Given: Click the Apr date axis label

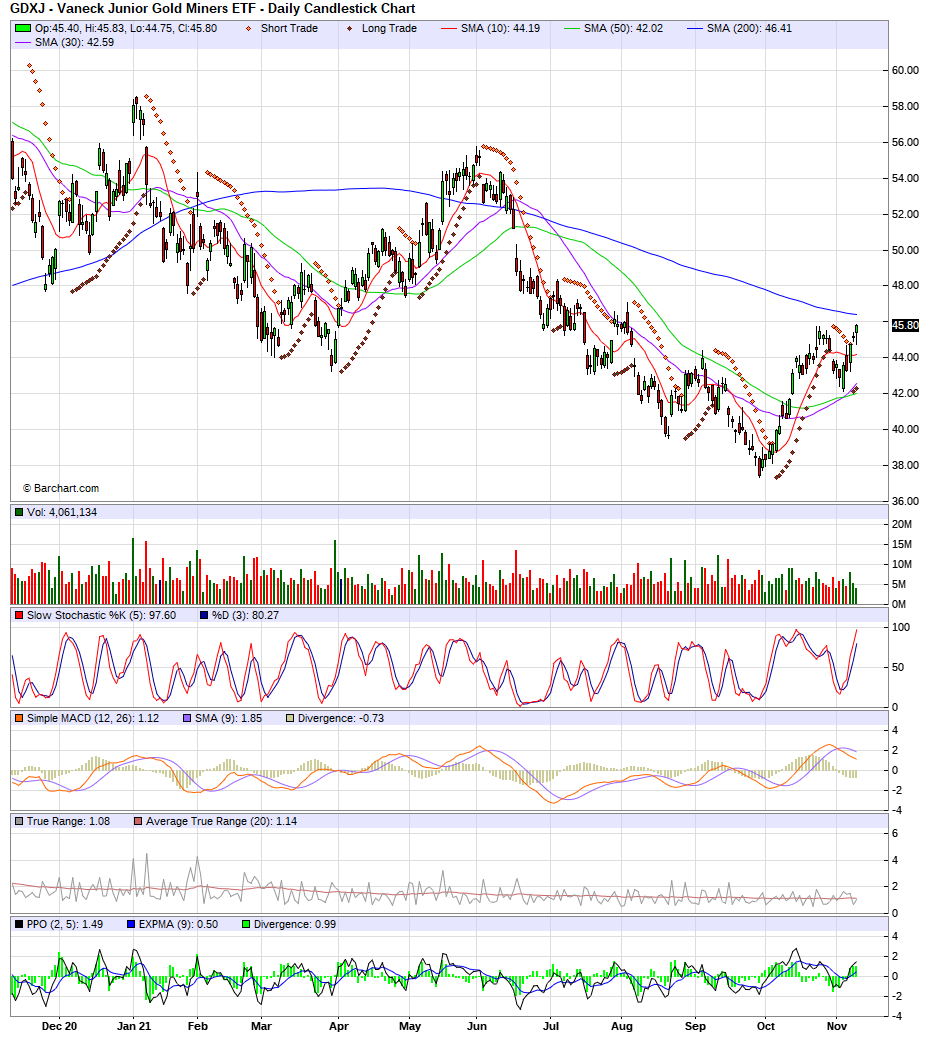Looking at the screenshot, I should (339, 1027).
